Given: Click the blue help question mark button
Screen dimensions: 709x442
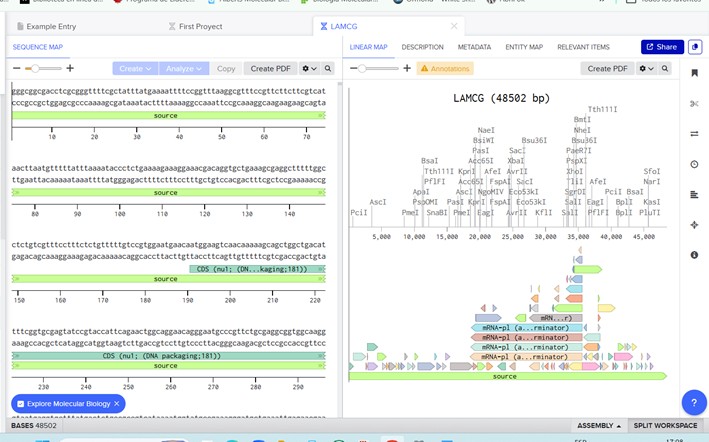Looking at the screenshot, I should pos(694,402).
